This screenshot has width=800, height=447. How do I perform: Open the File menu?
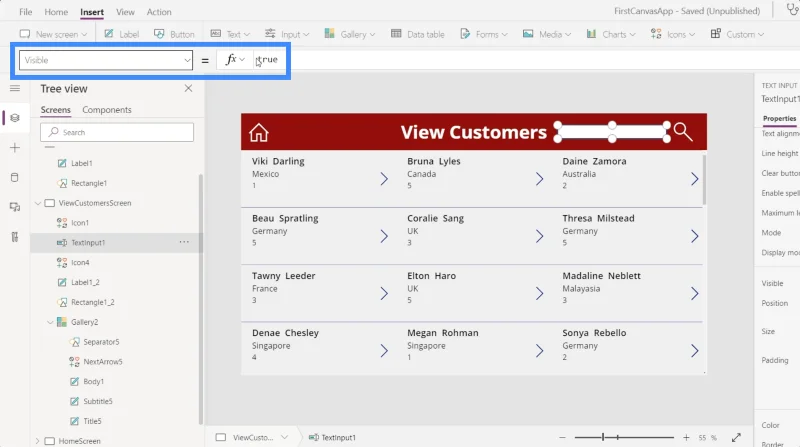click(x=26, y=12)
